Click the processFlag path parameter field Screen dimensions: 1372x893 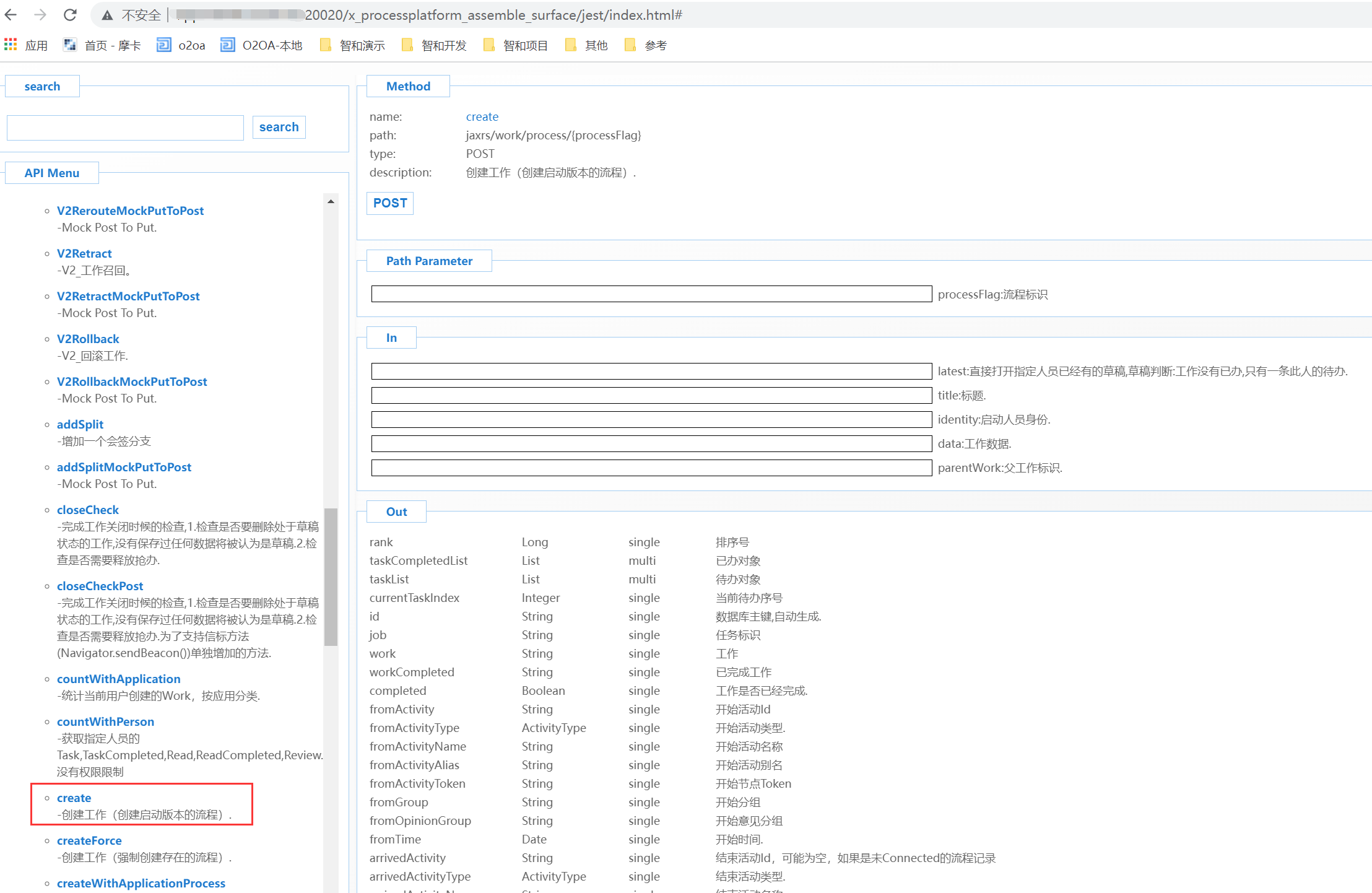(x=651, y=294)
